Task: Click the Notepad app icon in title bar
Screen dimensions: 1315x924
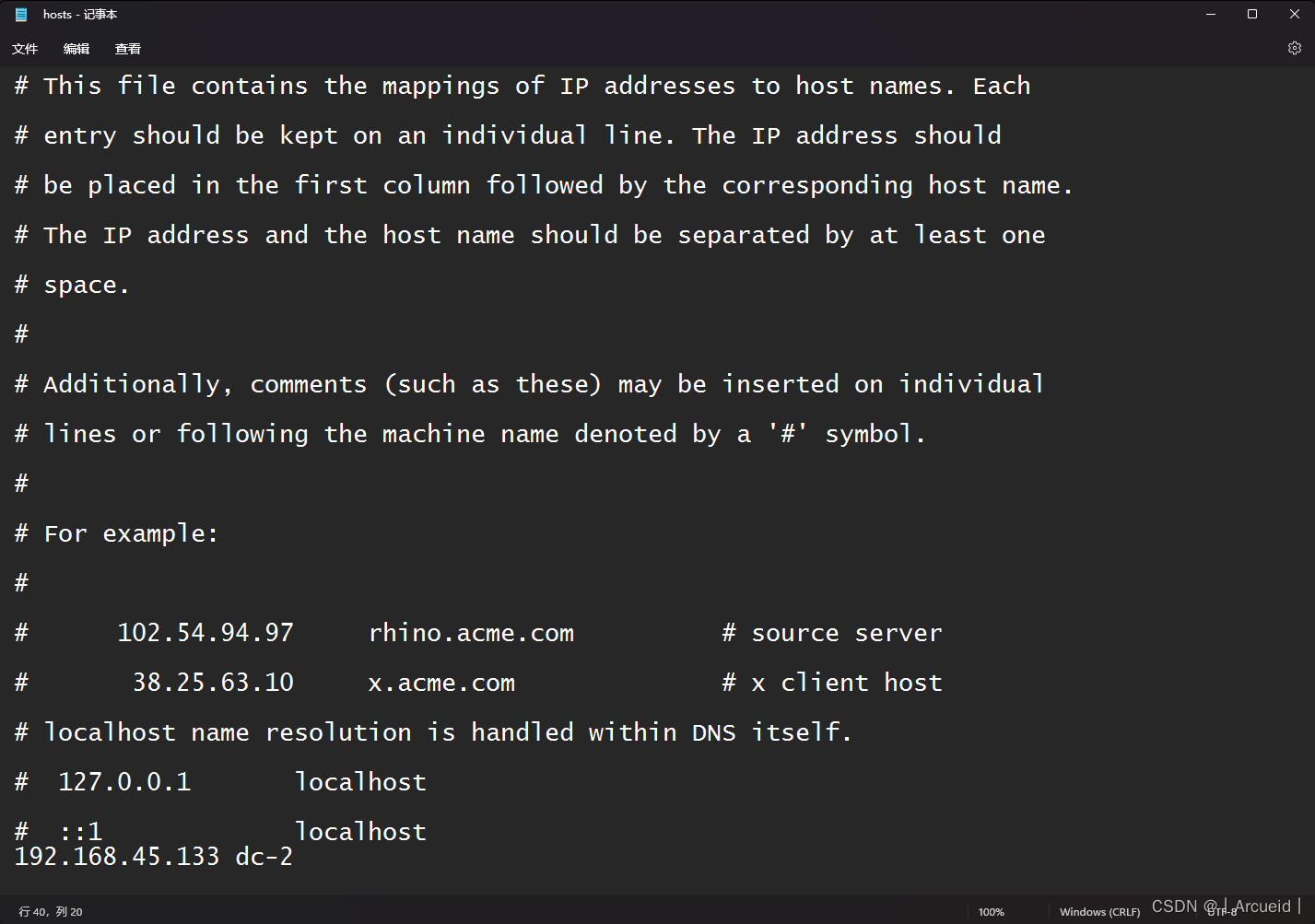Action: click(21, 14)
